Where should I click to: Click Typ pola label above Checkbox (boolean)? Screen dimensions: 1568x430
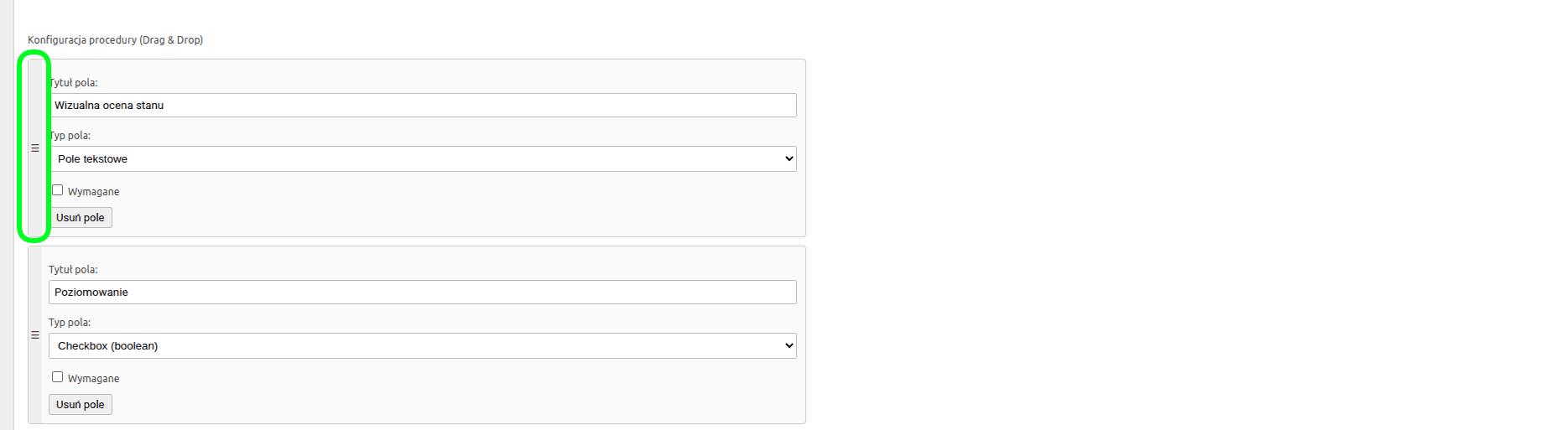(70, 323)
